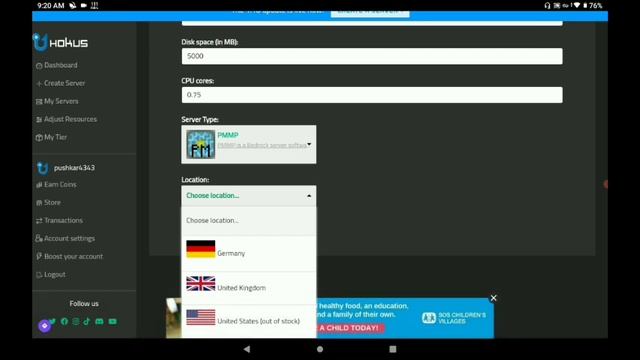Viewport: 640px width, 360px height.
Task: Open My Tier link
Action: click(x=56, y=137)
